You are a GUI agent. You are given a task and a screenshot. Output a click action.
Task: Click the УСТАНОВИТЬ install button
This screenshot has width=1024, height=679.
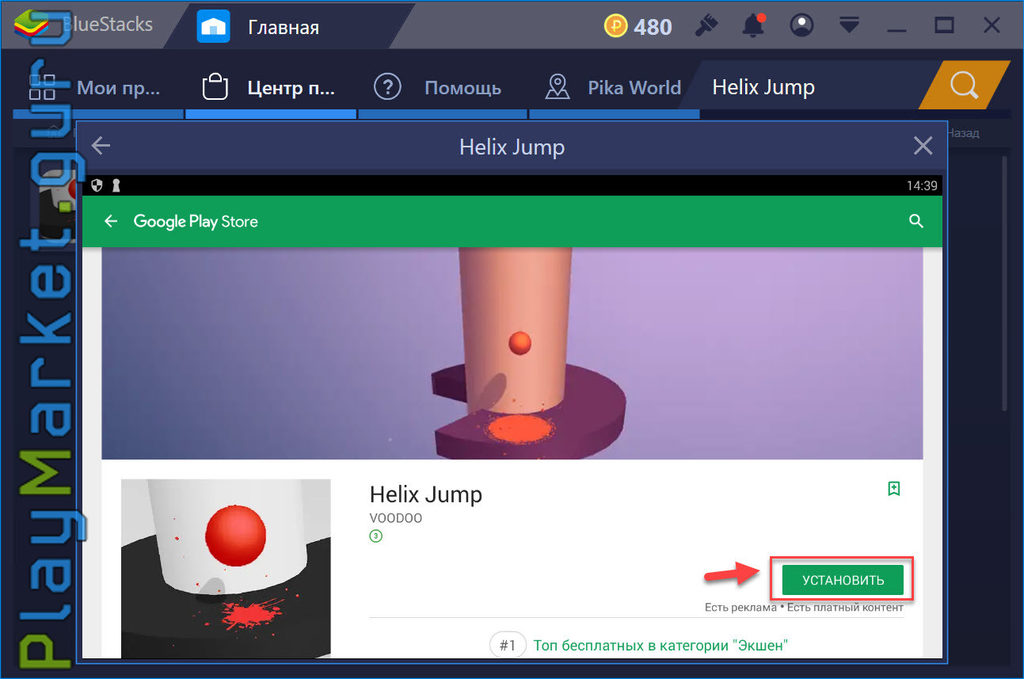[842, 580]
